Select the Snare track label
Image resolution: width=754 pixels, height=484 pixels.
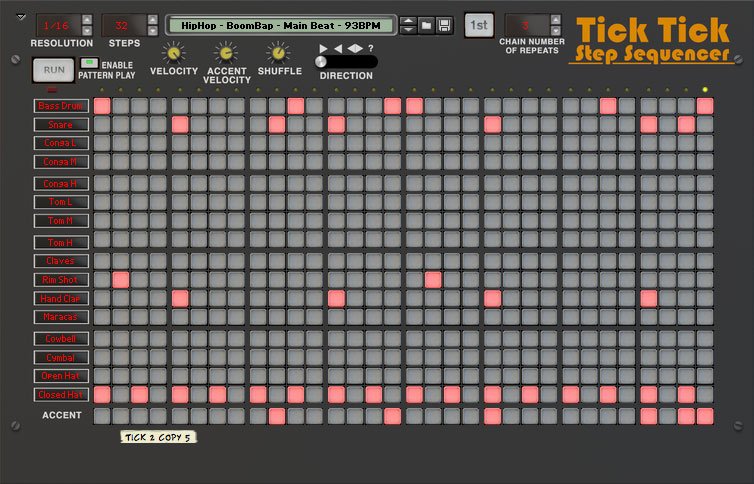[x=60, y=125]
